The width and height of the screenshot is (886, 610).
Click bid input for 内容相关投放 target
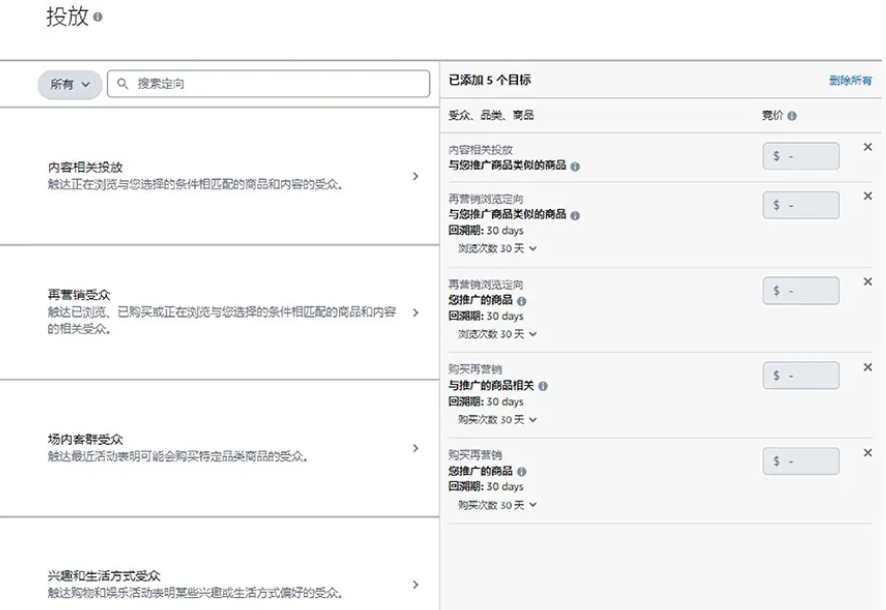coord(801,157)
